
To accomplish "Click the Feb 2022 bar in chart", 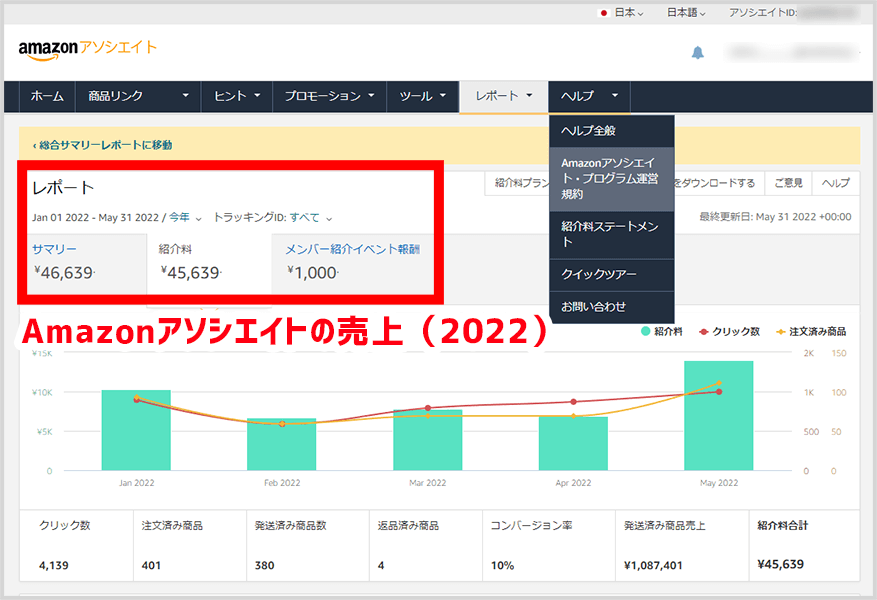I will click(x=281, y=445).
